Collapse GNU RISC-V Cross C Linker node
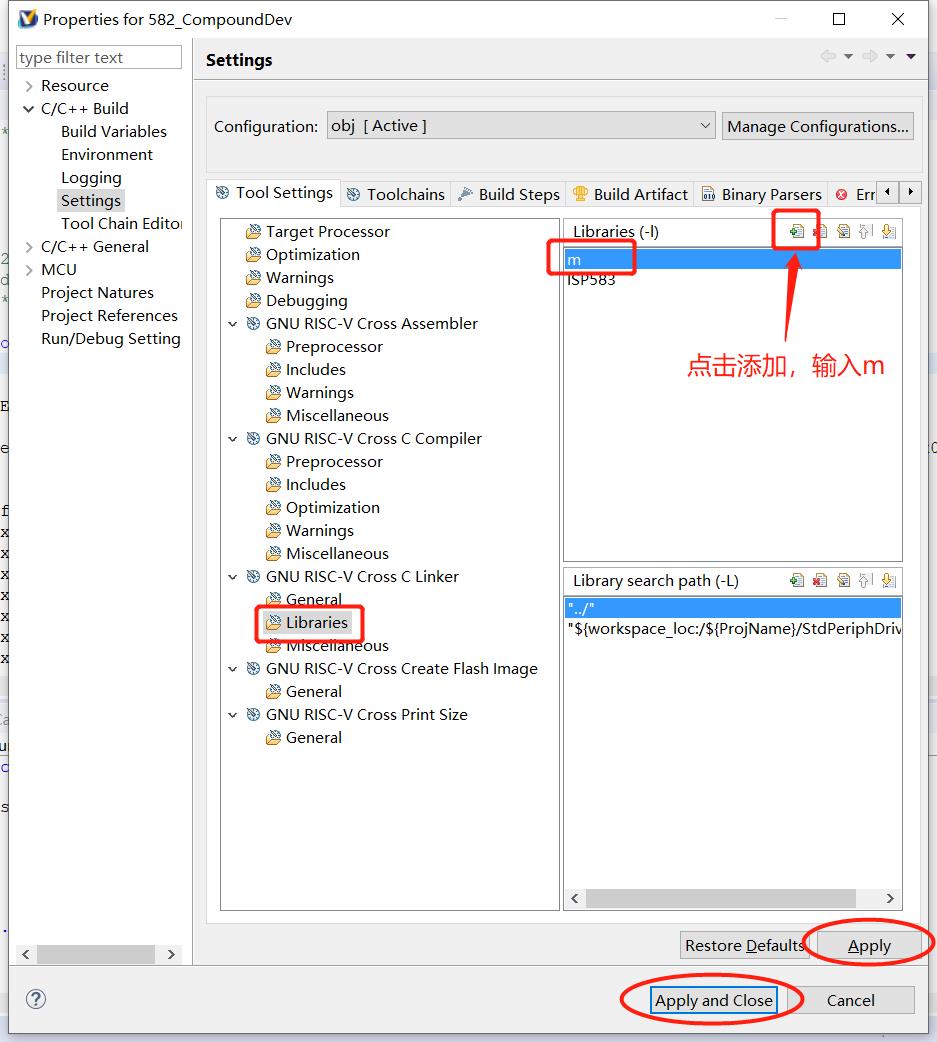This screenshot has height=1042, width=937. [233, 577]
